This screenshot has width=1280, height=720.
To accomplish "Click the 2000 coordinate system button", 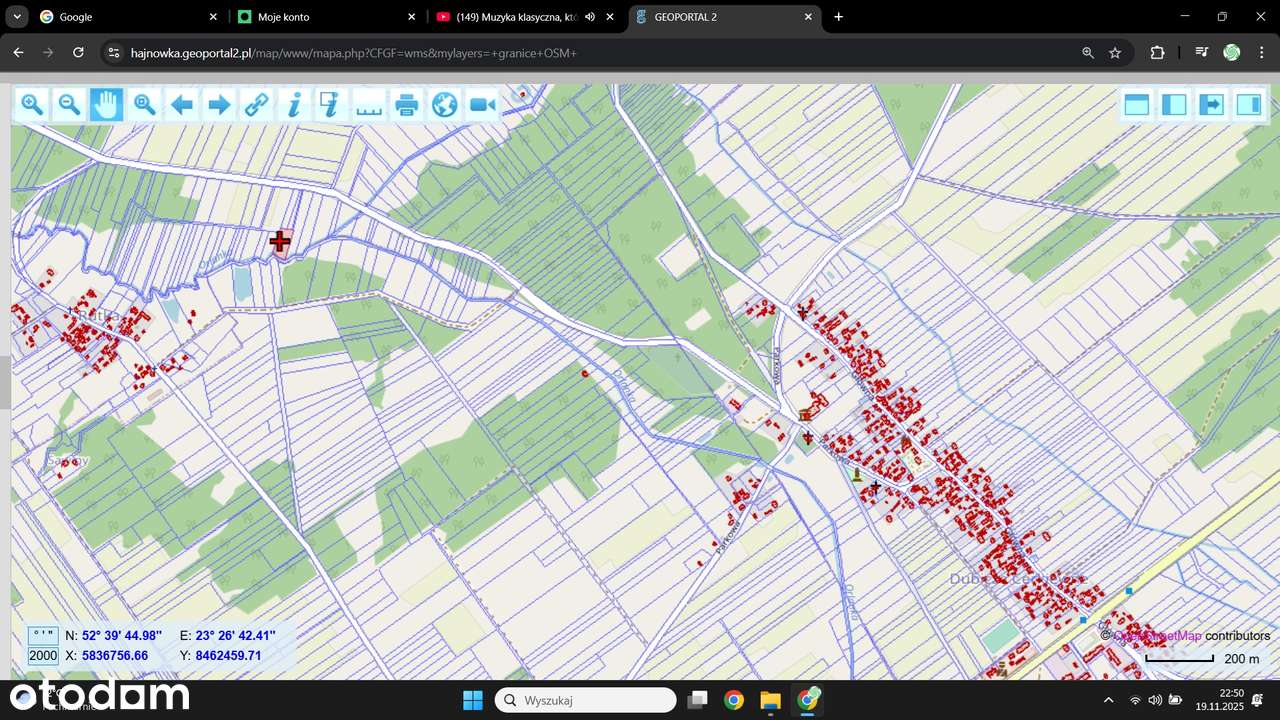I will (x=43, y=656).
